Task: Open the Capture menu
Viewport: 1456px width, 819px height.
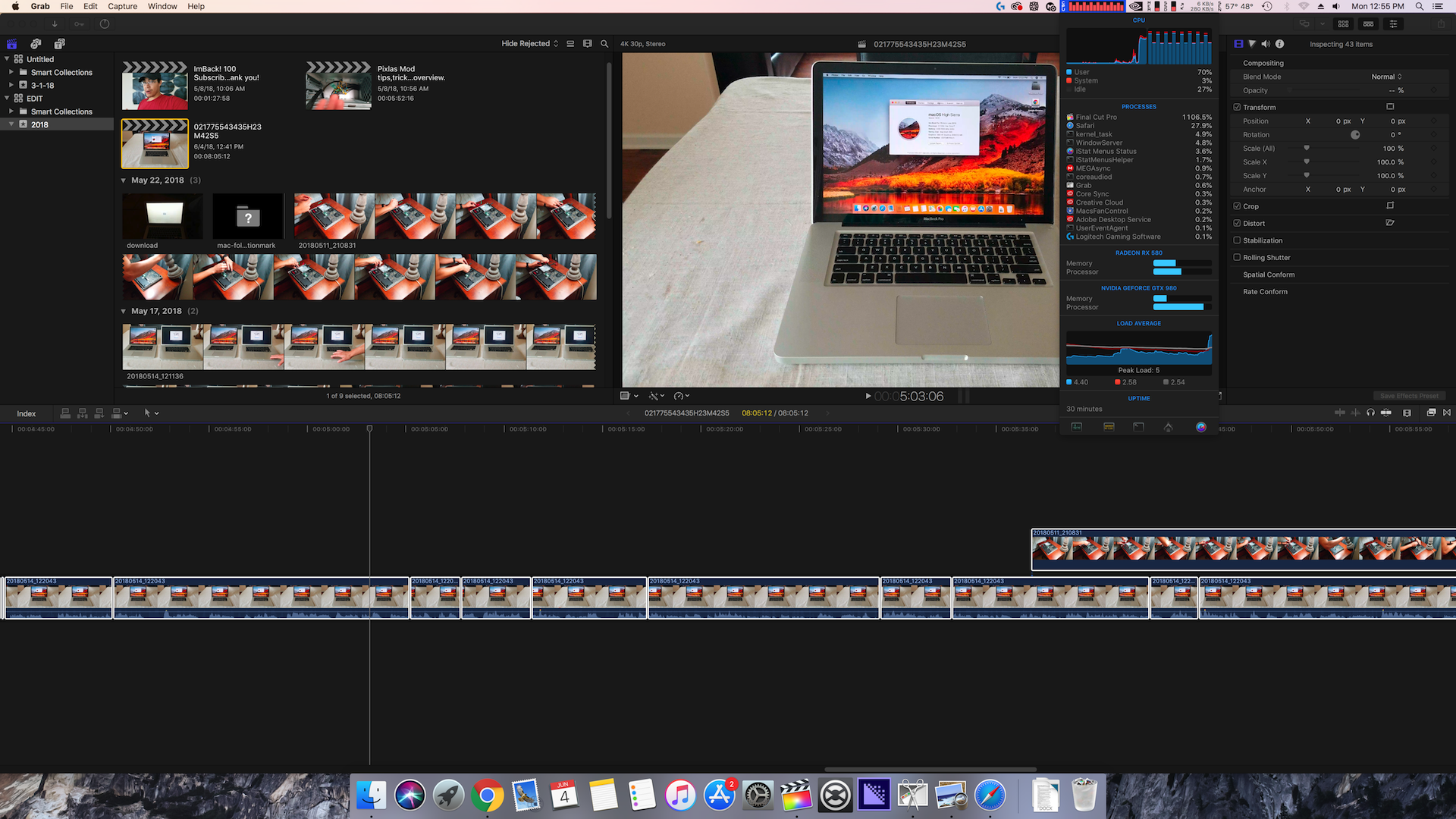Action: click(x=122, y=6)
